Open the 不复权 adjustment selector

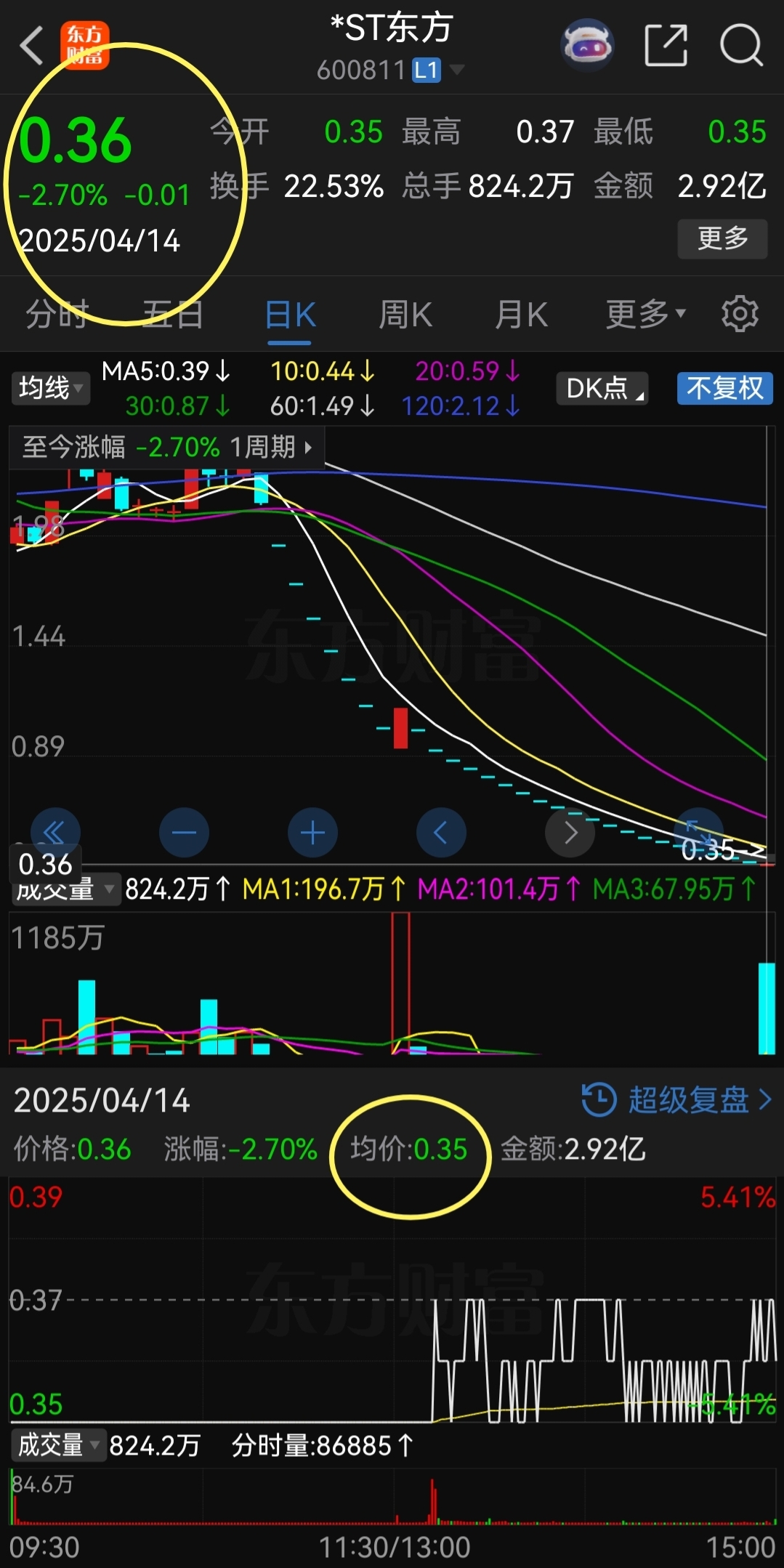[x=724, y=388]
